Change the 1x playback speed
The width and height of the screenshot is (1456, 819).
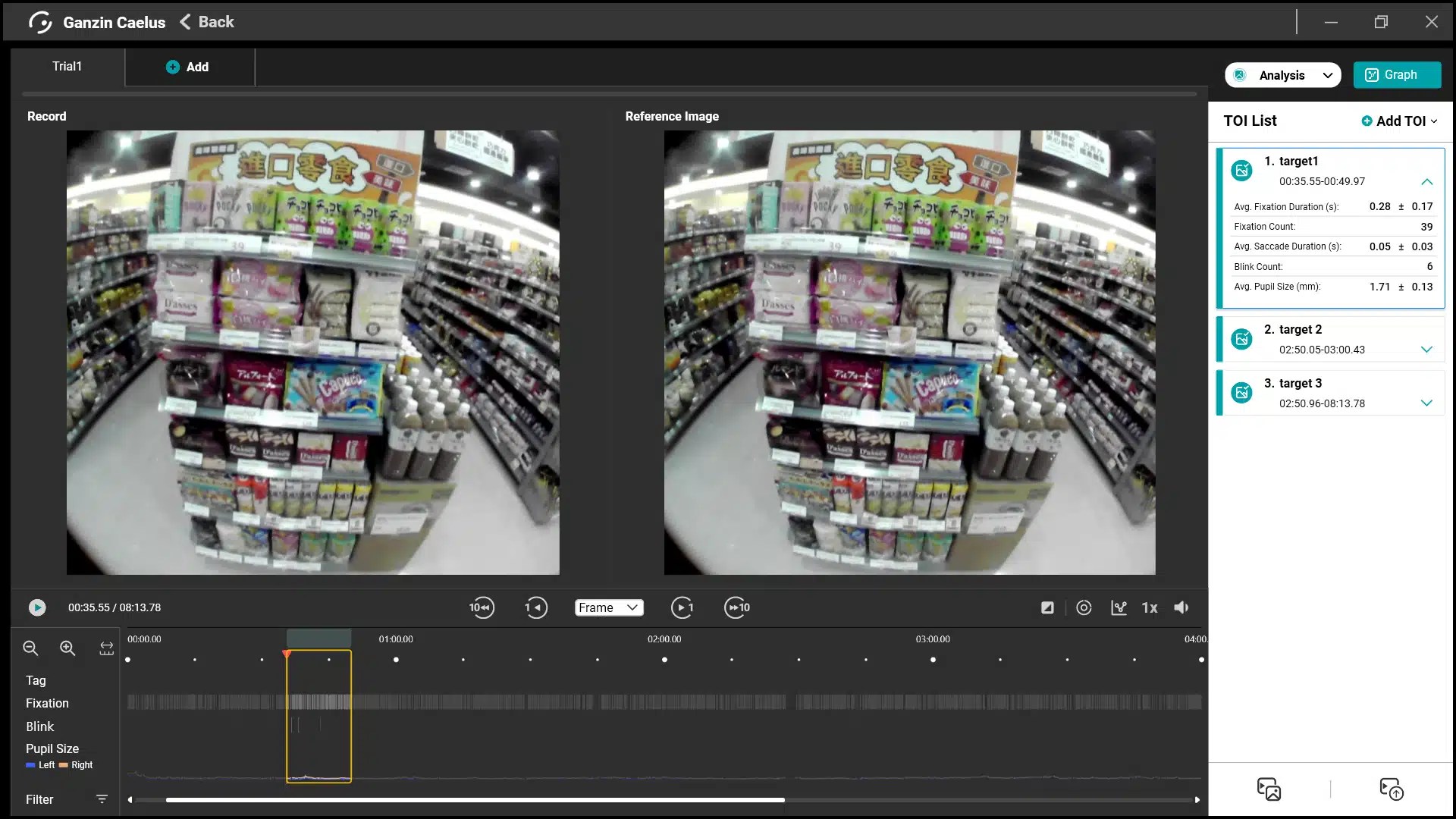[x=1150, y=607]
